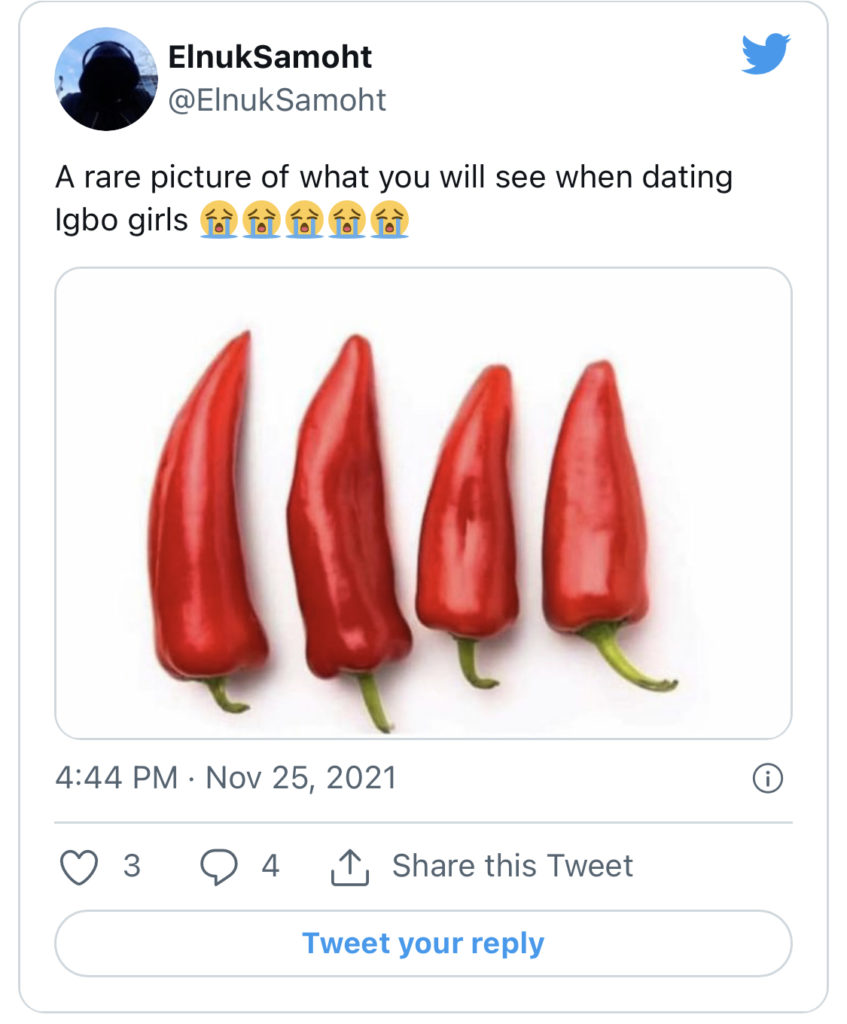Like the tweet using the heart icon

(x=79, y=866)
